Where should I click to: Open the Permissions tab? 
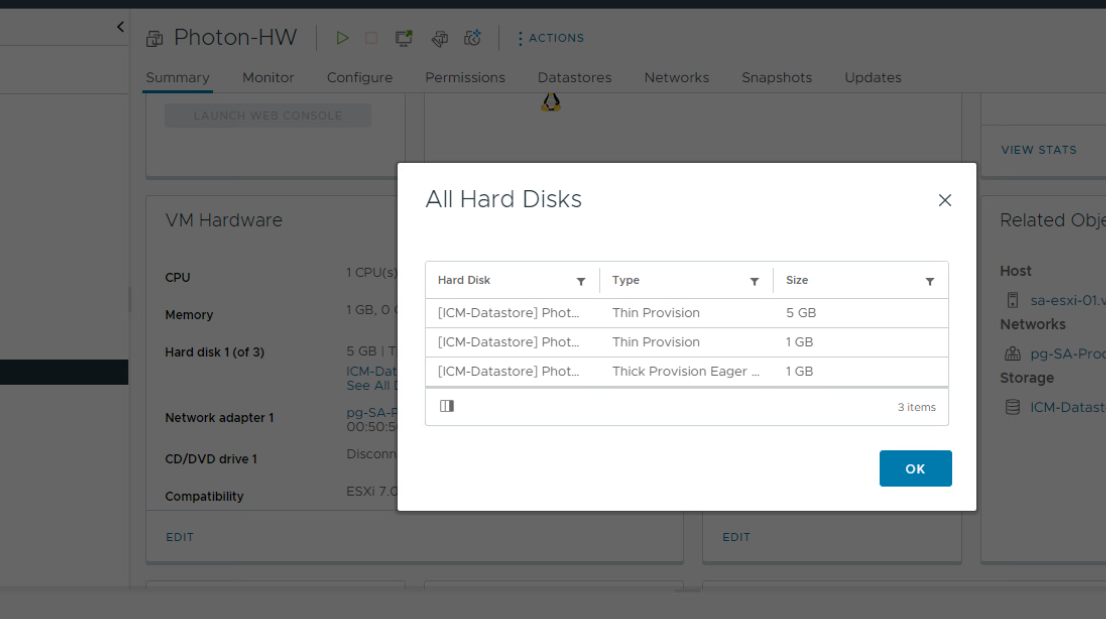(465, 78)
